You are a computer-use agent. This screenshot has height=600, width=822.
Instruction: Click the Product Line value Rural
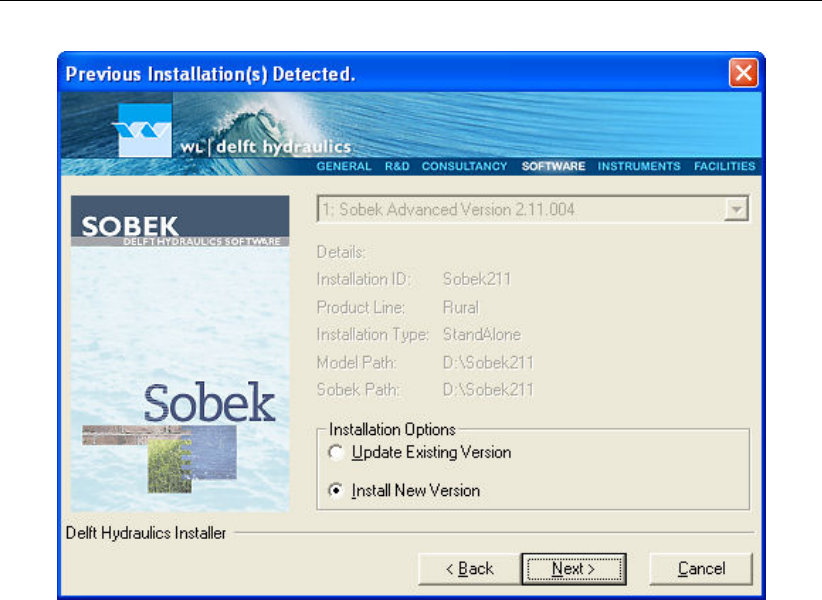coord(461,307)
